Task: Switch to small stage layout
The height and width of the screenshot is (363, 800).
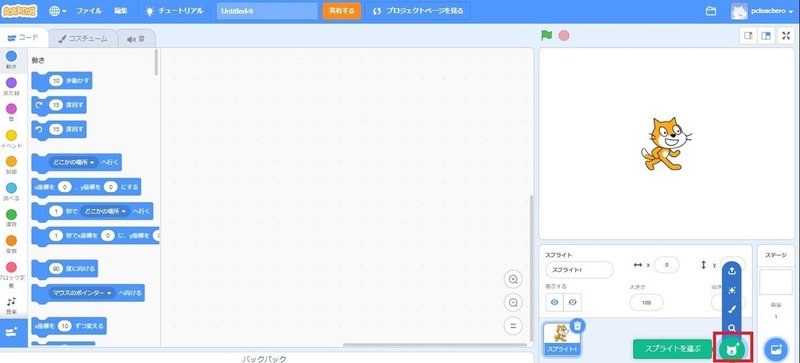Action: (x=748, y=36)
